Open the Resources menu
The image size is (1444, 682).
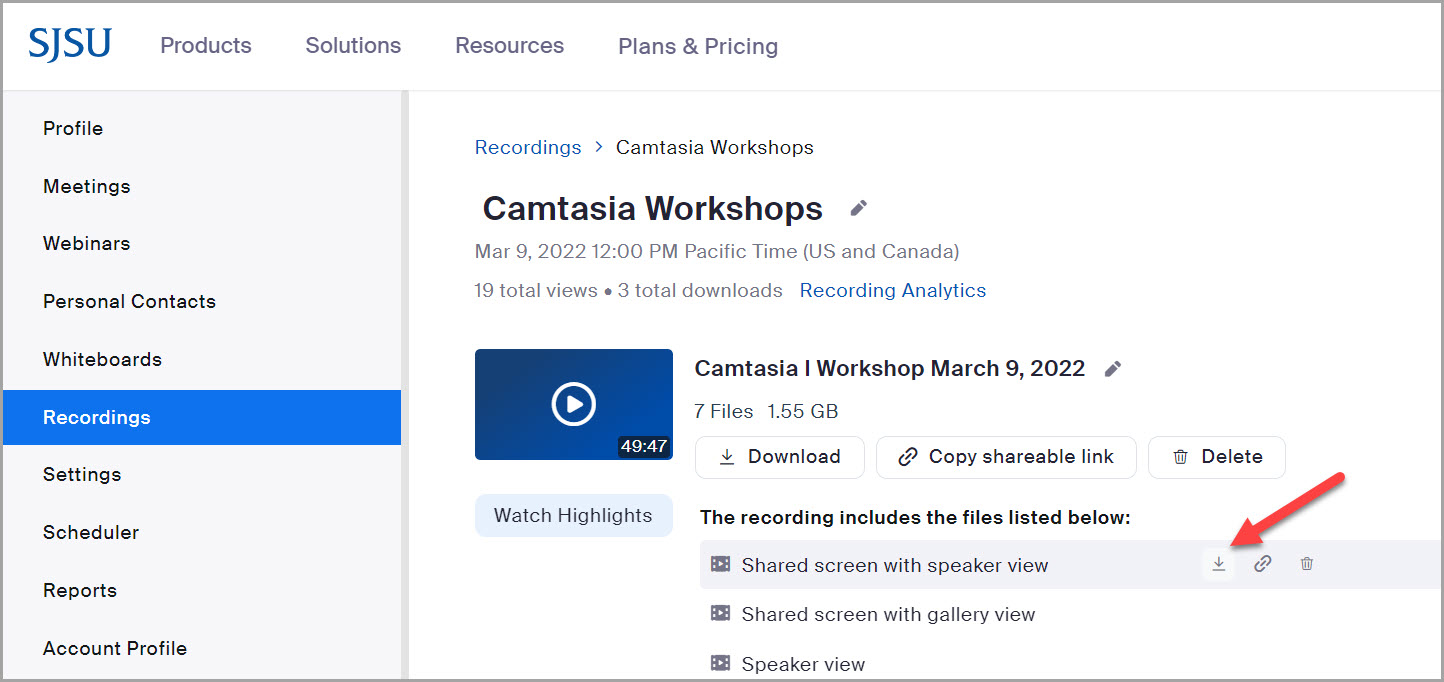coord(509,46)
